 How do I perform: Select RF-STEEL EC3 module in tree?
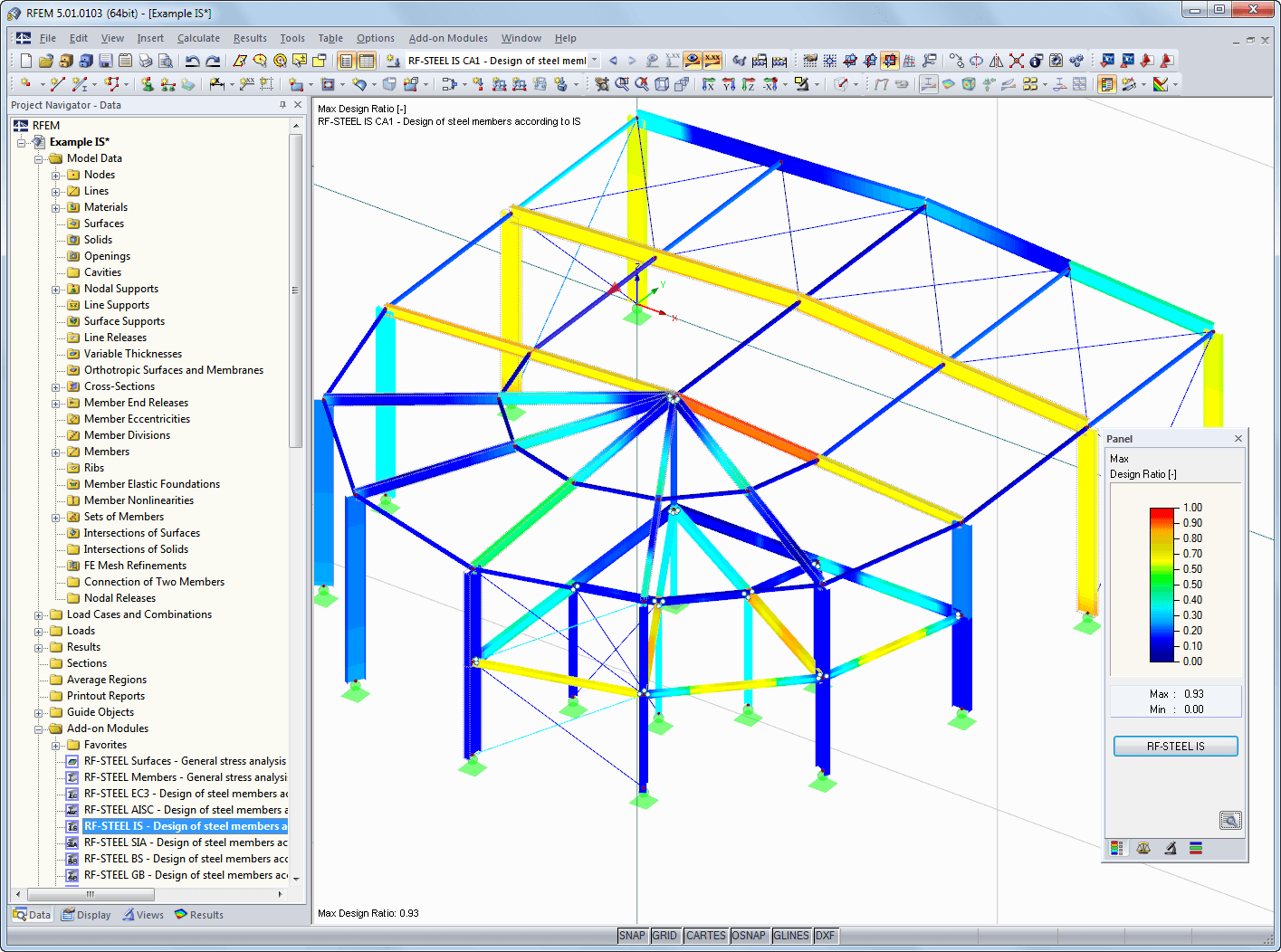[186, 794]
